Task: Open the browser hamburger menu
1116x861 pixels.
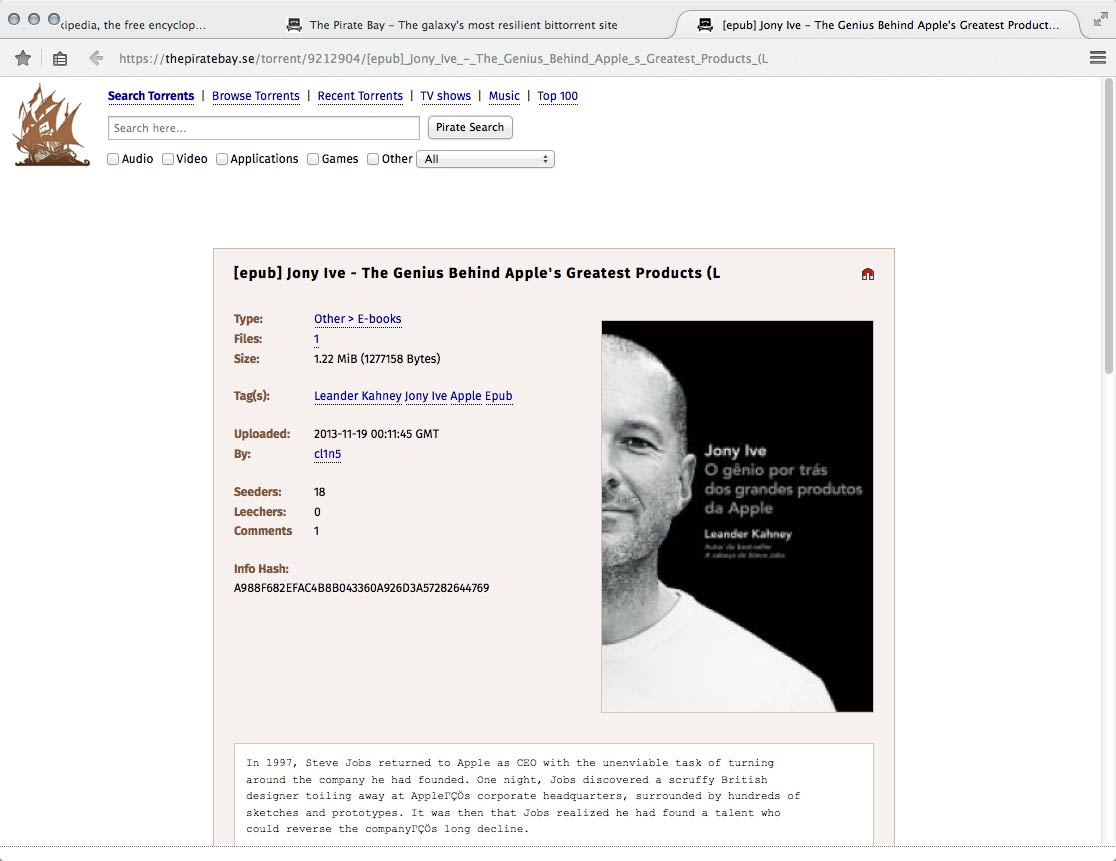Action: point(1096,58)
